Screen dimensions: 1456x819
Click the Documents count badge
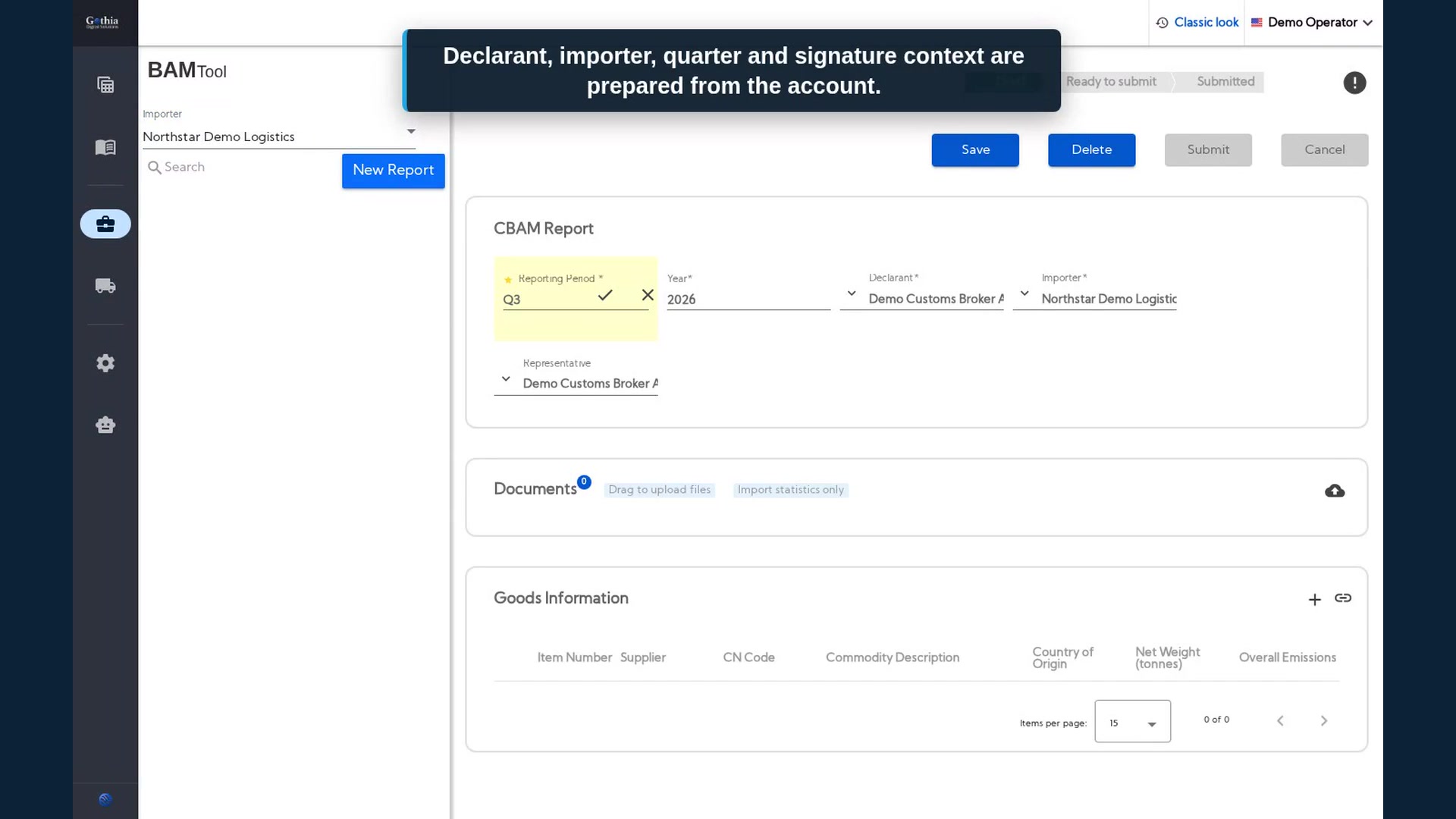(x=584, y=482)
